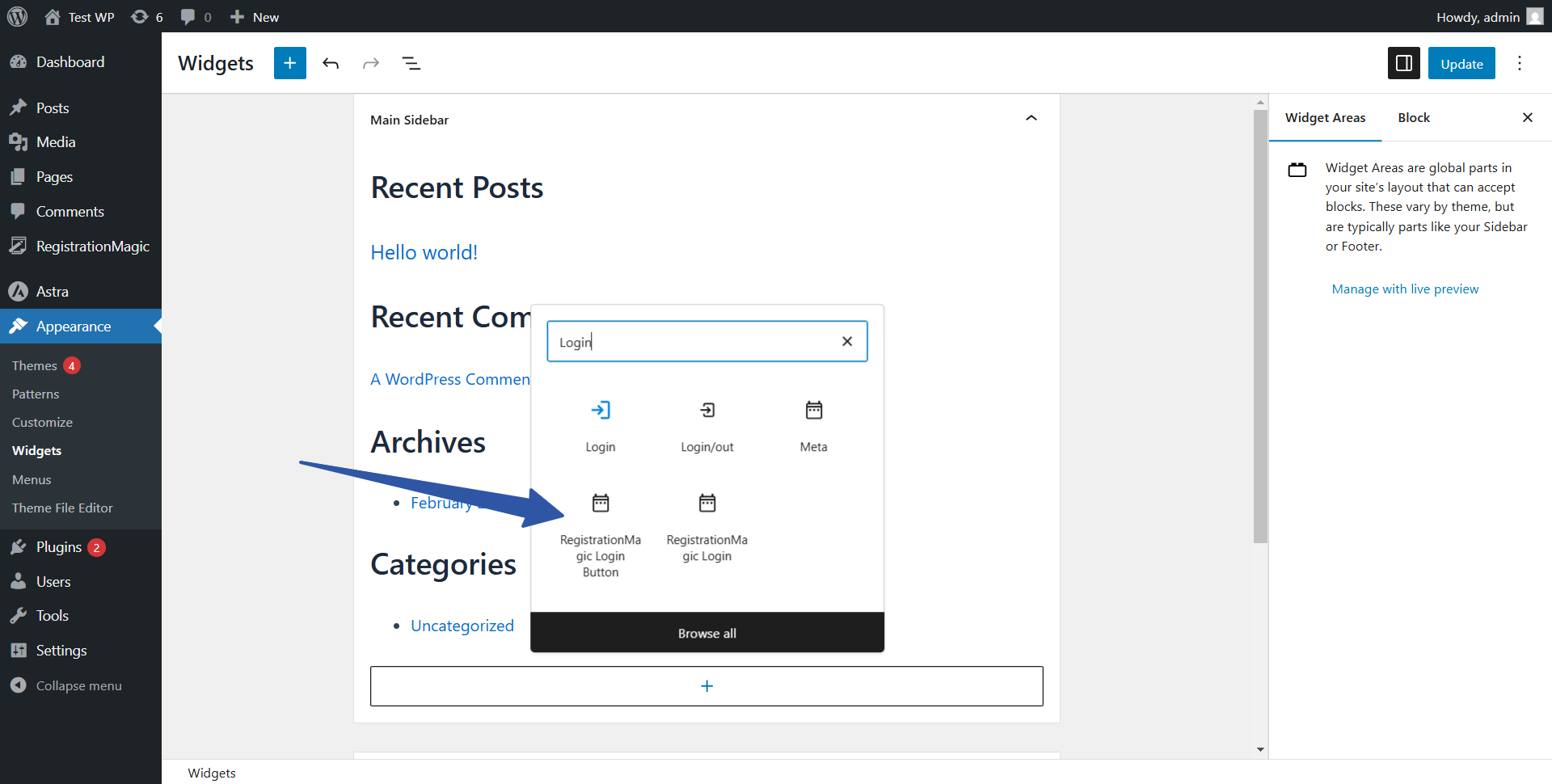Open the Options three-dot menu

(x=1519, y=63)
